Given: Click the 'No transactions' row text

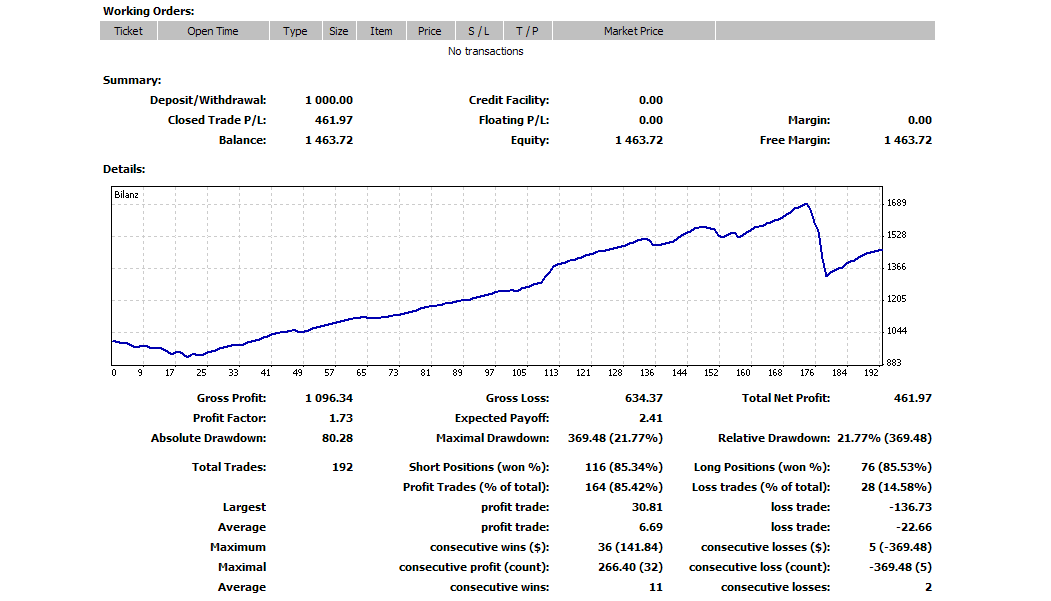Looking at the screenshot, I should (485, 51).
